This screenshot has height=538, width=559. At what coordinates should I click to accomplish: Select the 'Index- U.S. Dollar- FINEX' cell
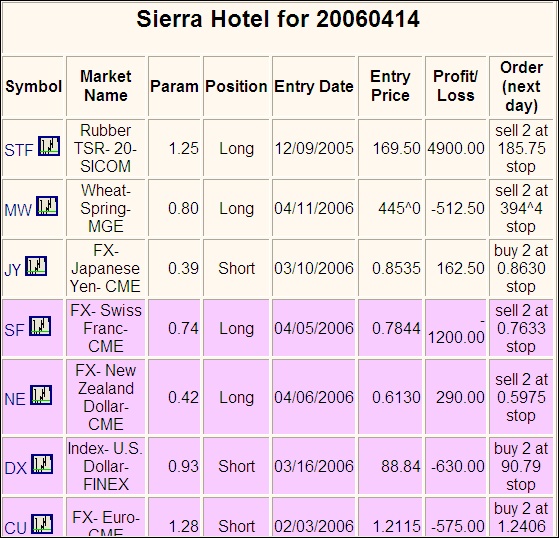coord(106,466)
